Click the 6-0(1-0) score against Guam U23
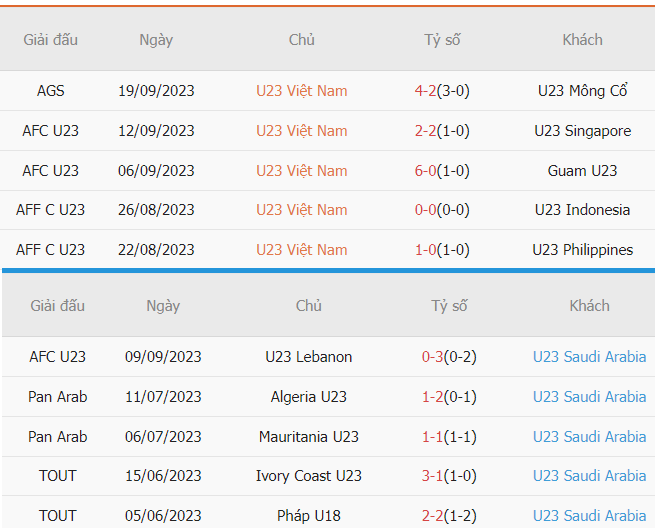The height and width of the screenshot is (528, 655). click(442, 171)
